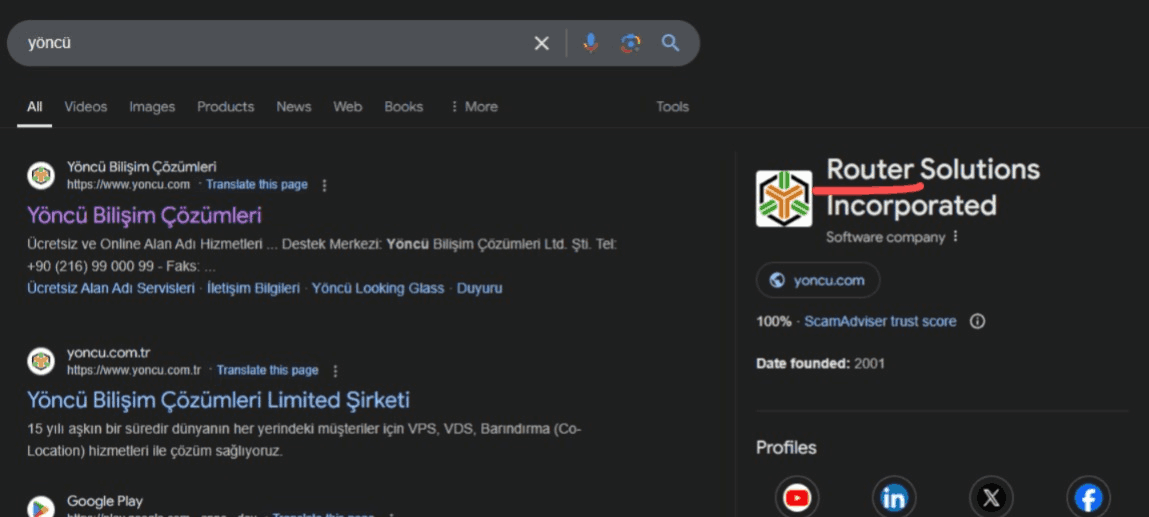Open three-dot options for yoncu.com result
The height and width of the screenshot is (517, 1149).
(324, 185)
